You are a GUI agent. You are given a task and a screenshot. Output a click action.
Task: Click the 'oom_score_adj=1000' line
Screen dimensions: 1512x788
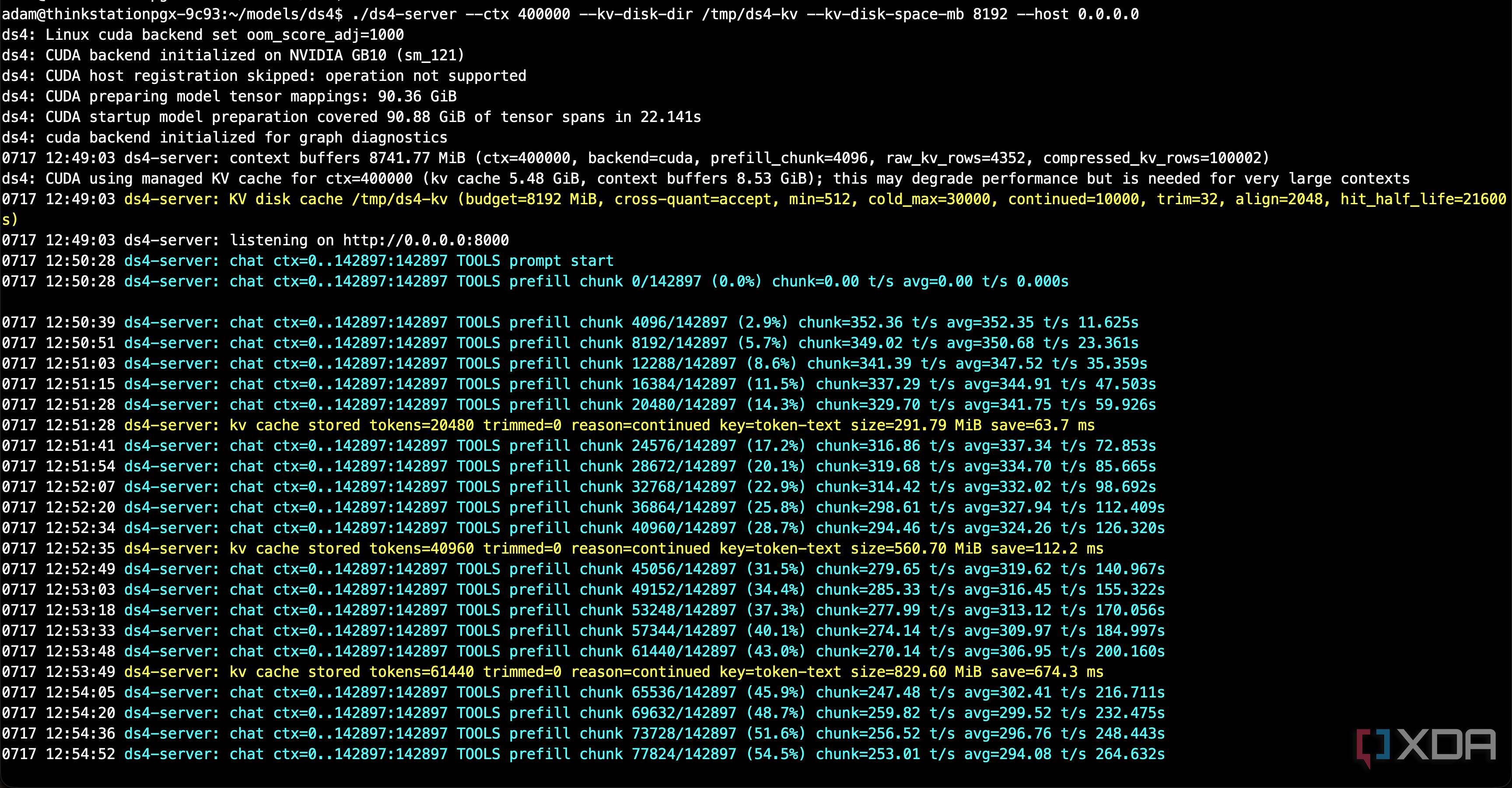pyautogui.click(x=203, y=35)
